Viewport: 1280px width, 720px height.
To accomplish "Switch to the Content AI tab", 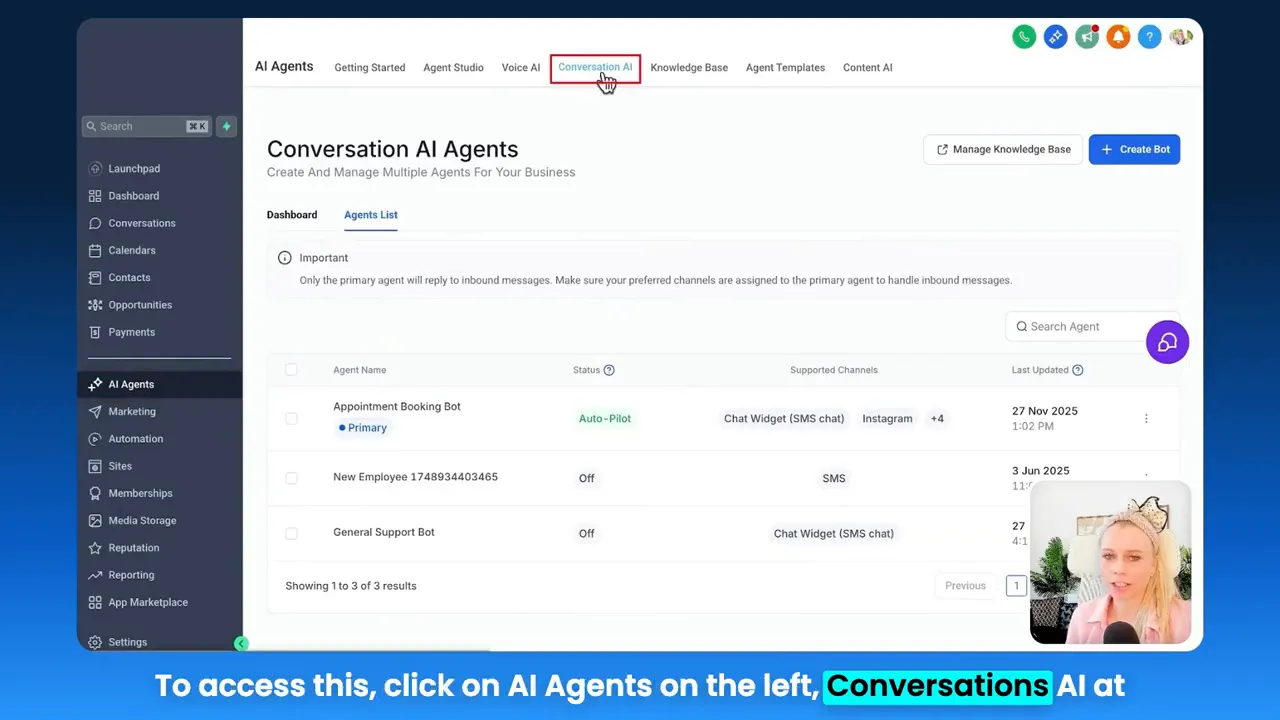I will pyautogui.click(x=868, y=68).
